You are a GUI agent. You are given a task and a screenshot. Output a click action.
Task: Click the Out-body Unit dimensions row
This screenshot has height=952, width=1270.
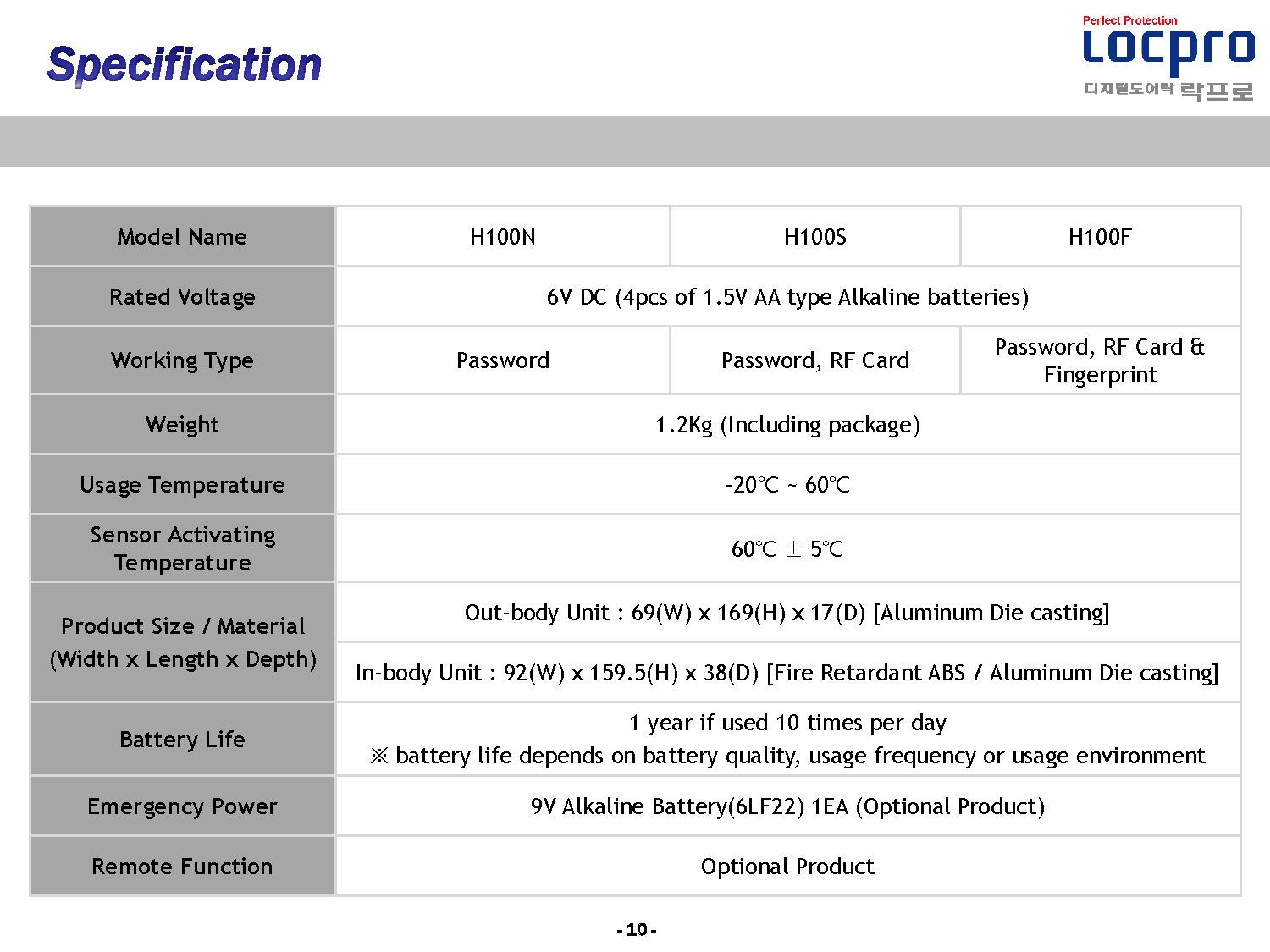click(x=787, y=613)
